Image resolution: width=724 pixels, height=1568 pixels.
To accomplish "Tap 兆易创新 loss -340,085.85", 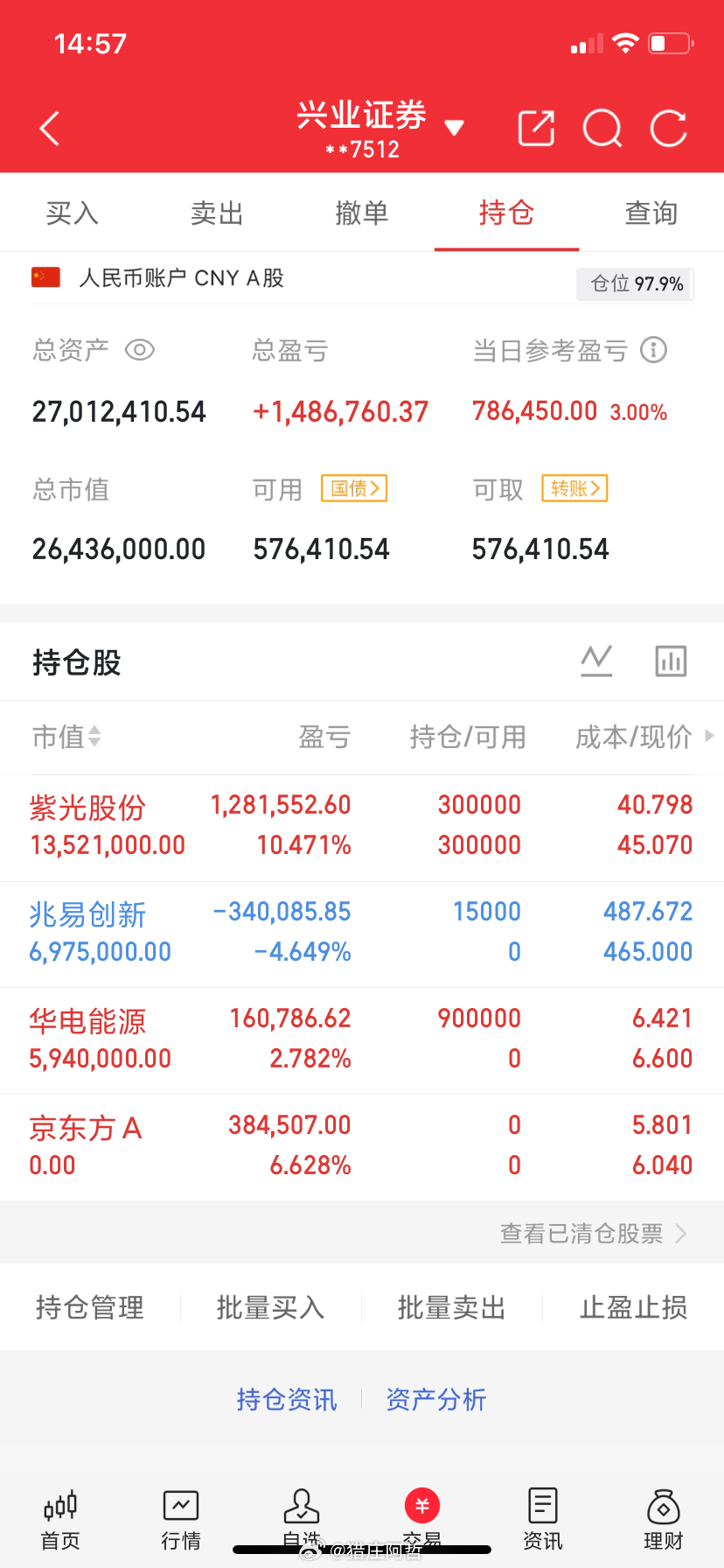I will 282,911.
